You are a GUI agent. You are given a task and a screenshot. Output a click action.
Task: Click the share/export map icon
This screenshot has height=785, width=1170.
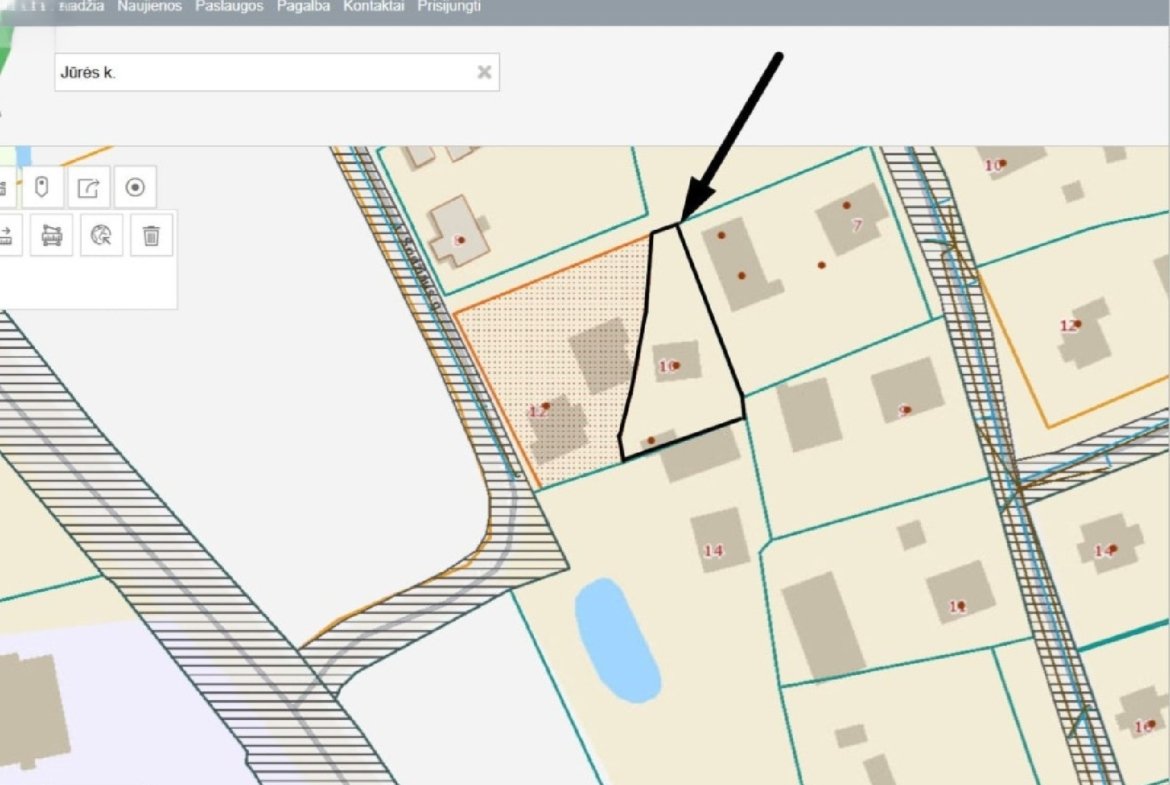(x=88, y=187)
